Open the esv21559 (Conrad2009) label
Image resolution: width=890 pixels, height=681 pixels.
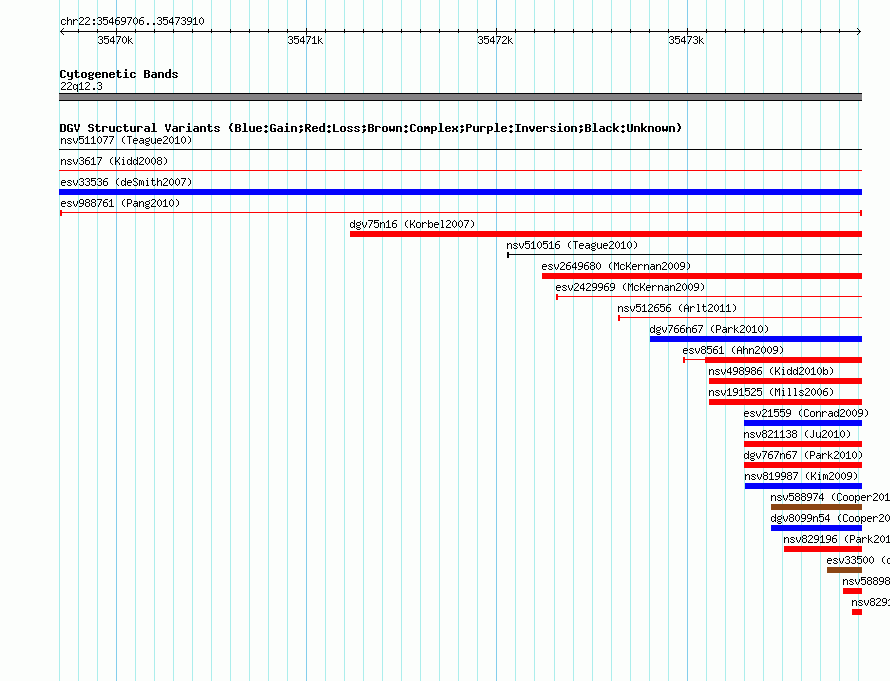coord(806,413)
